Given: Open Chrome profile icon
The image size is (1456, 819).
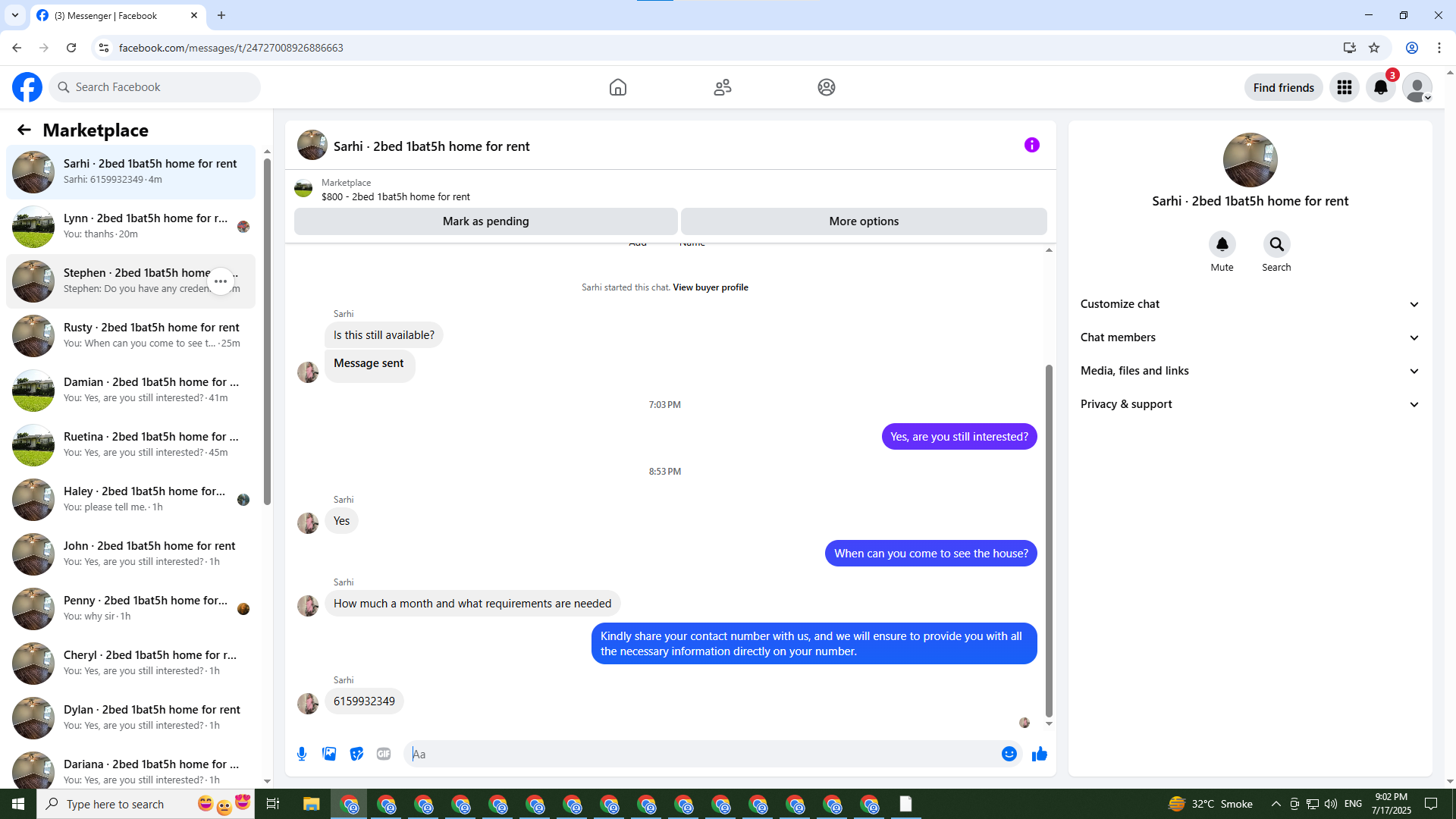Looking at the screenshot, I should [1412, 48].
